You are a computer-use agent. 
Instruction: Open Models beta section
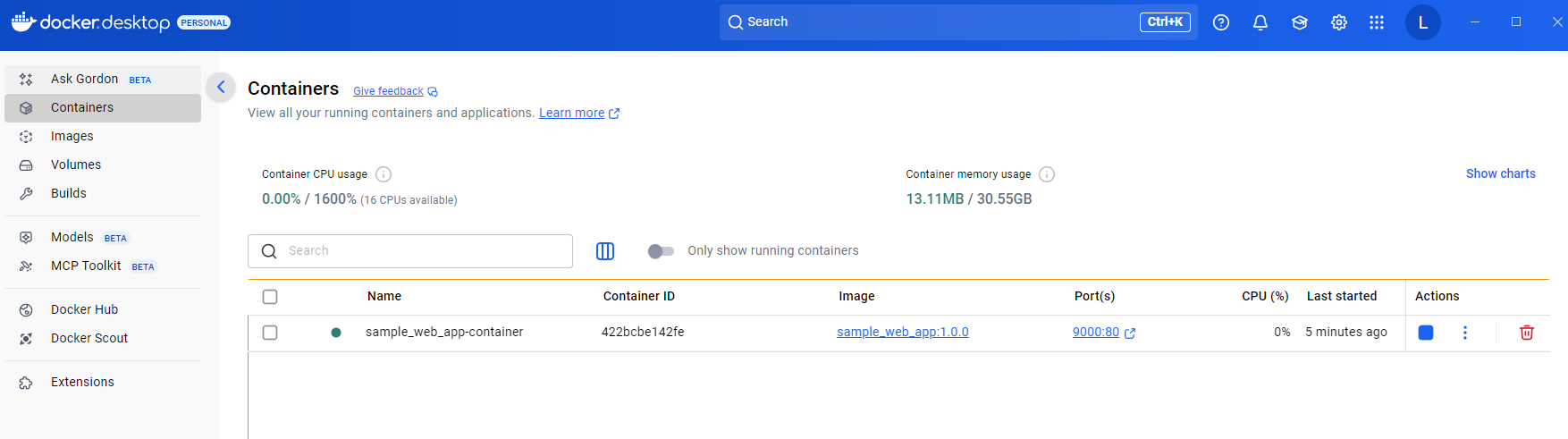point(103,237)
